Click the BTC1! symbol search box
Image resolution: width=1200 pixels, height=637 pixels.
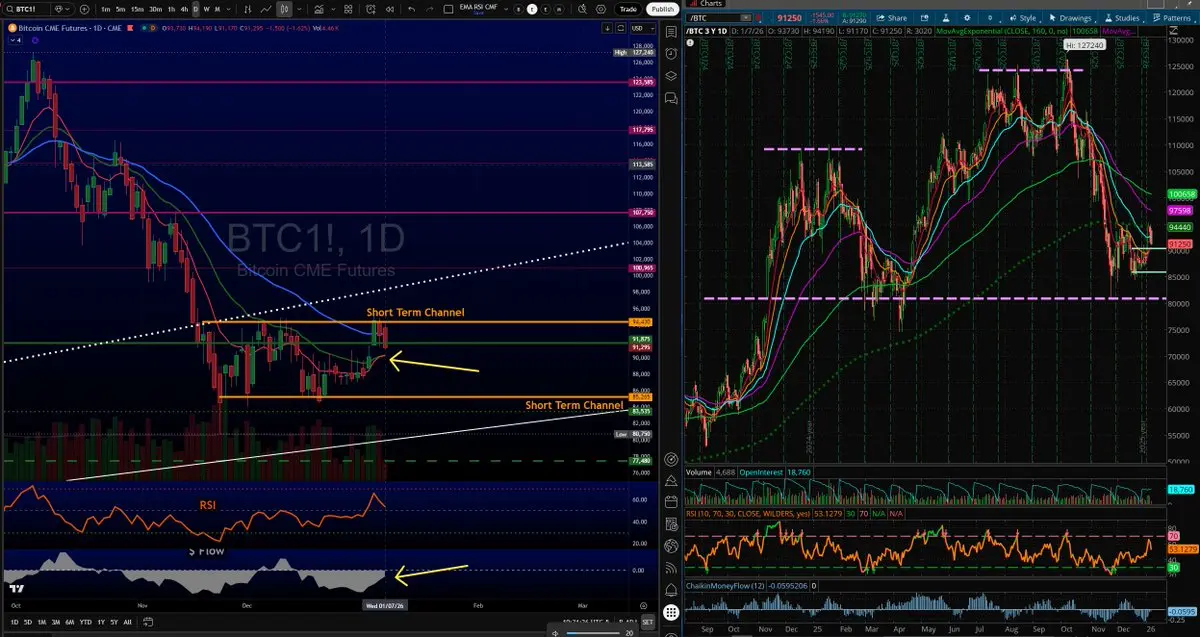[x=26, y=9]
